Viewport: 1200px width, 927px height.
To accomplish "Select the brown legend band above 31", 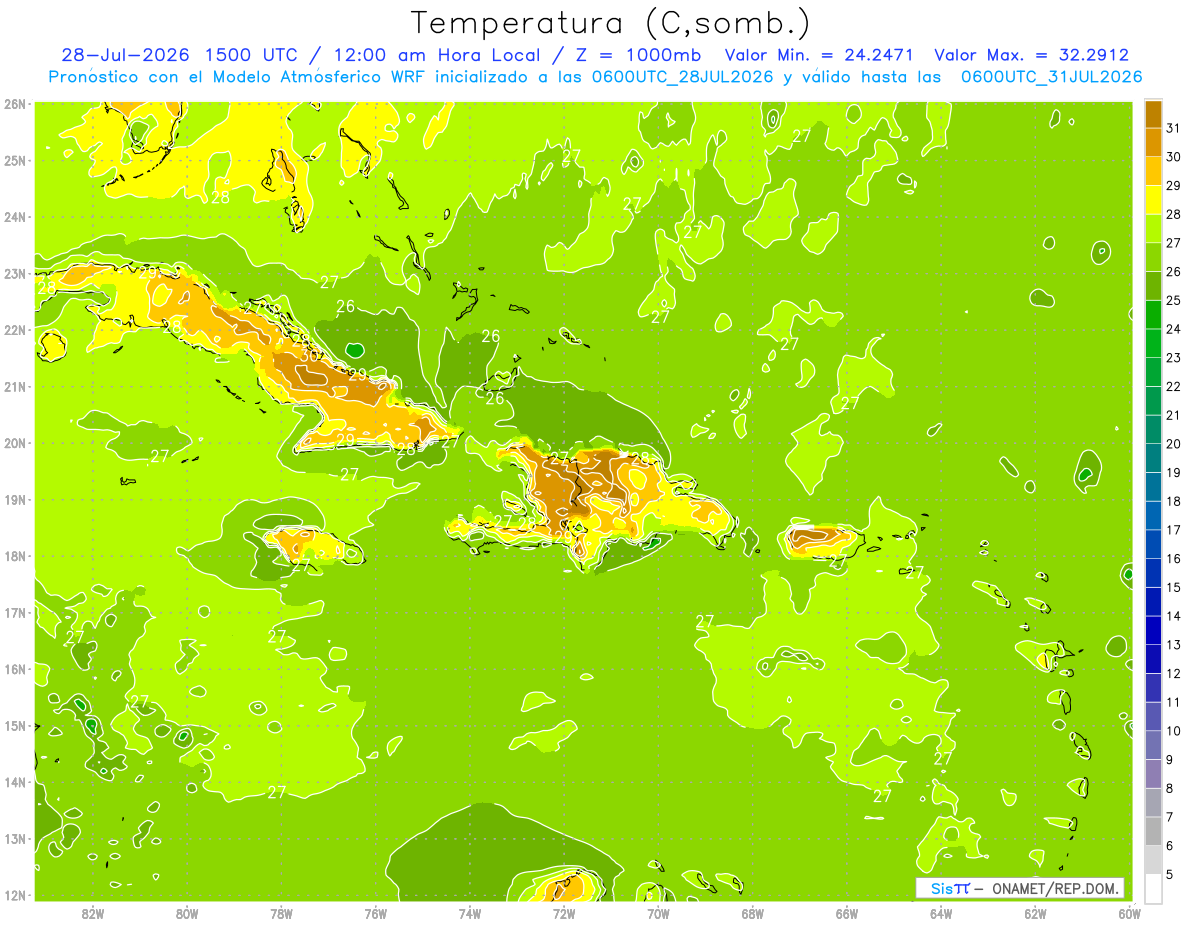I will (x=1153, y=114).
